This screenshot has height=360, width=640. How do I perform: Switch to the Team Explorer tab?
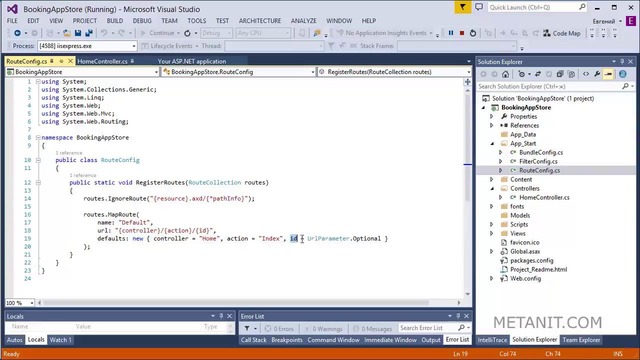click(581, 340)
